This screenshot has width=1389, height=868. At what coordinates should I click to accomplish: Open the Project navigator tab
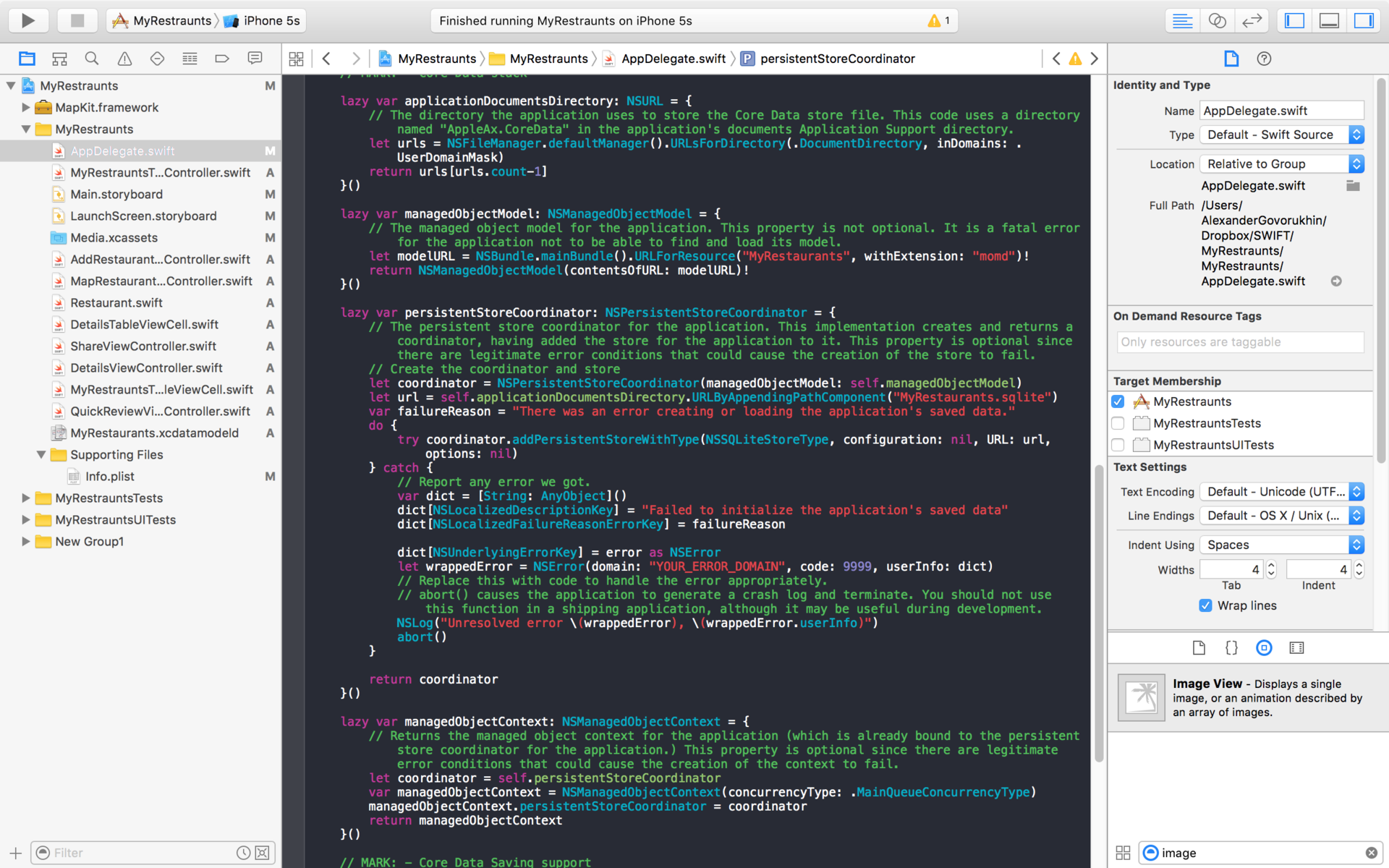pyautogui.click(x=27, y=59)
